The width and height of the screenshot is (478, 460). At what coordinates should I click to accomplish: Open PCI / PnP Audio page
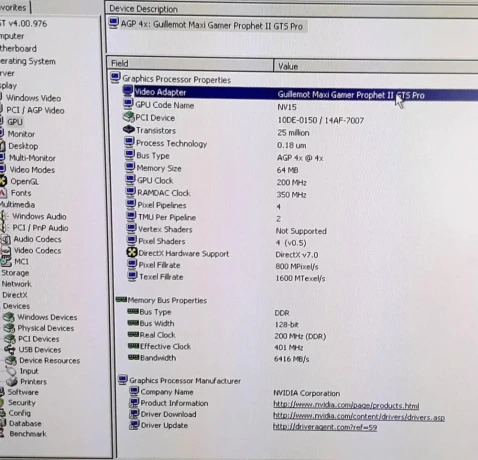click(x=40, y=228)
